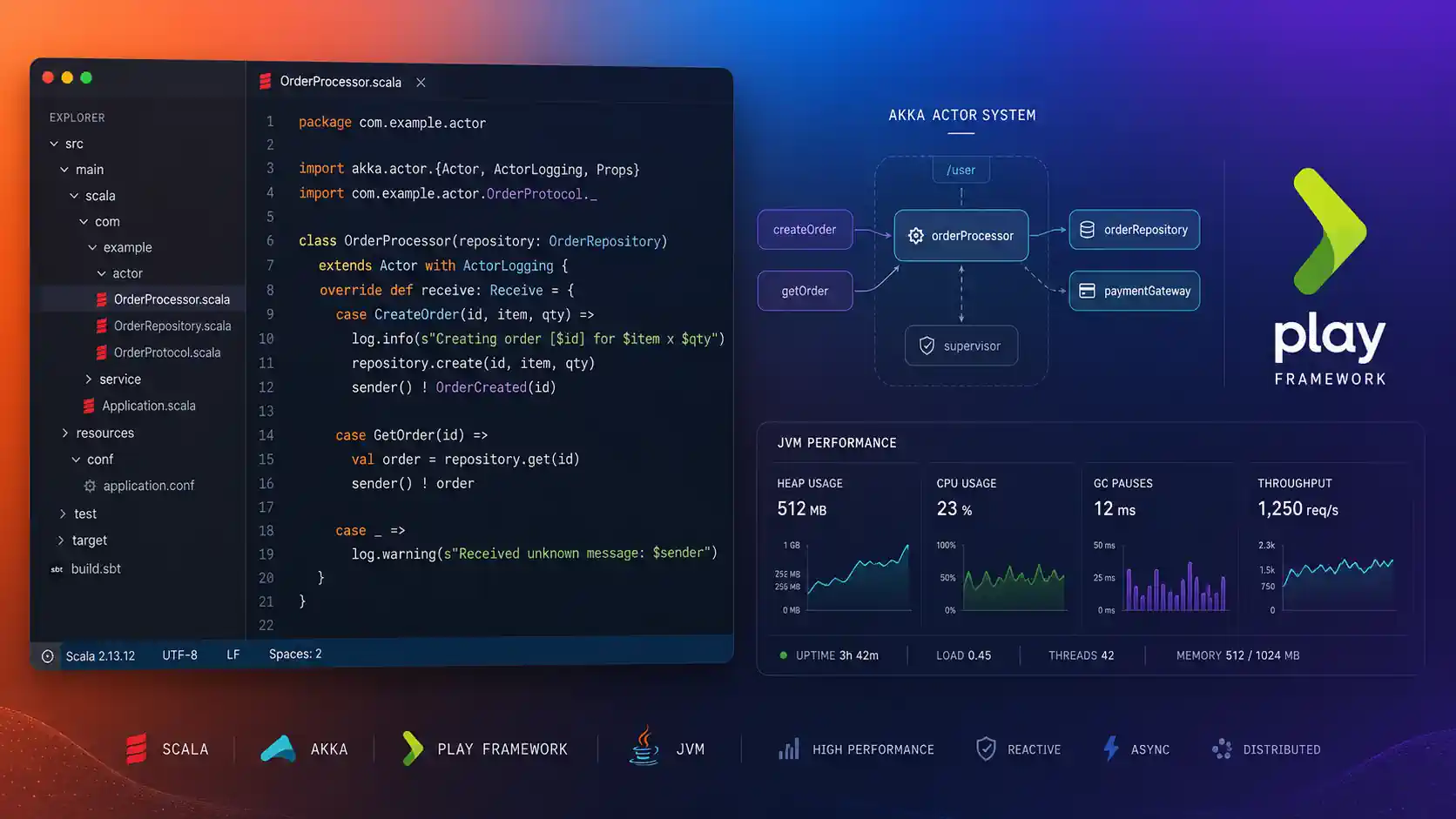Click Scala 2.13.12 in status bar
The width and height of the screenshot is (1456, 819).
[100, 656]
